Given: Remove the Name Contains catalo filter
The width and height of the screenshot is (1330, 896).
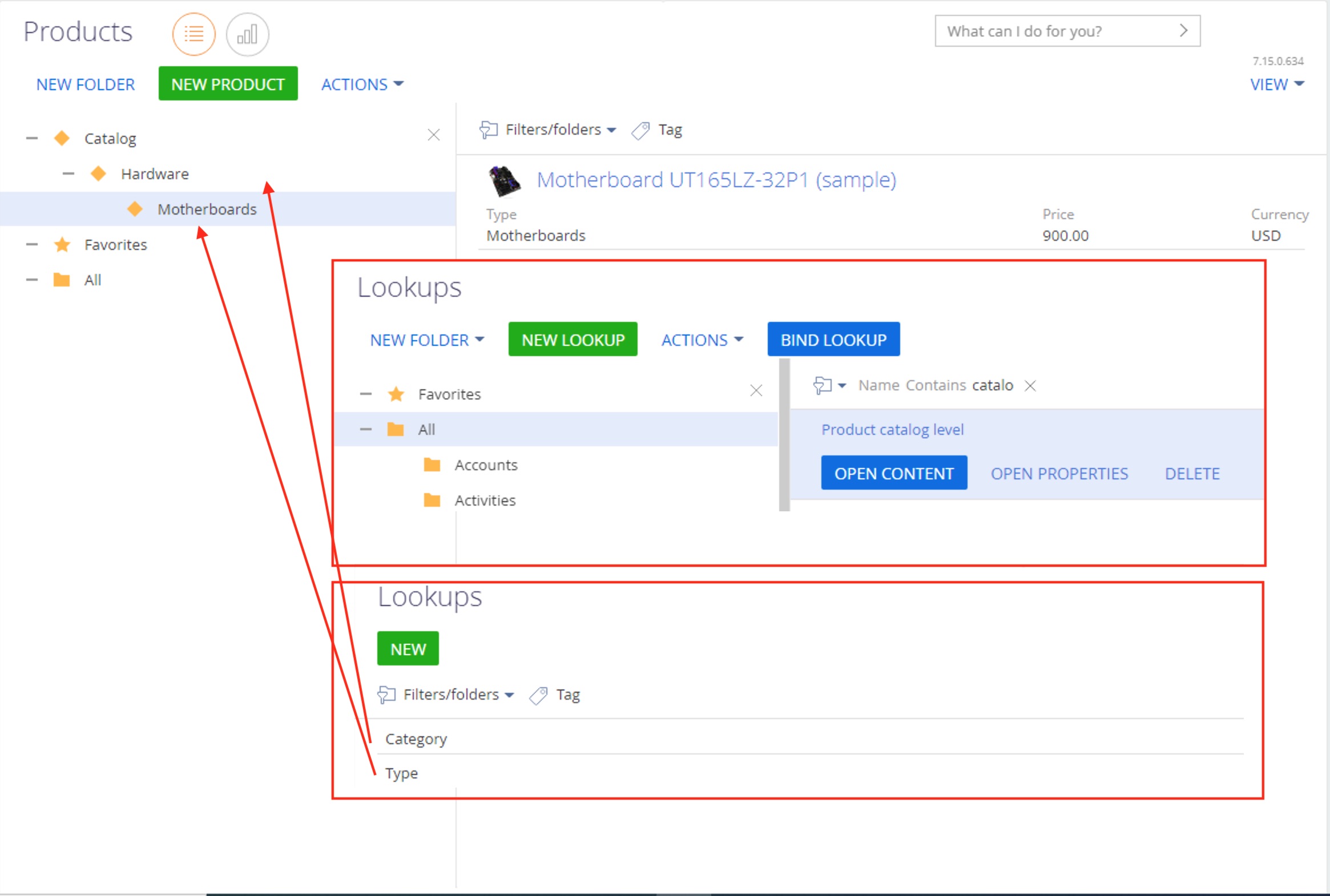Looking at the screenshot, I should [x=1030, y=386].
